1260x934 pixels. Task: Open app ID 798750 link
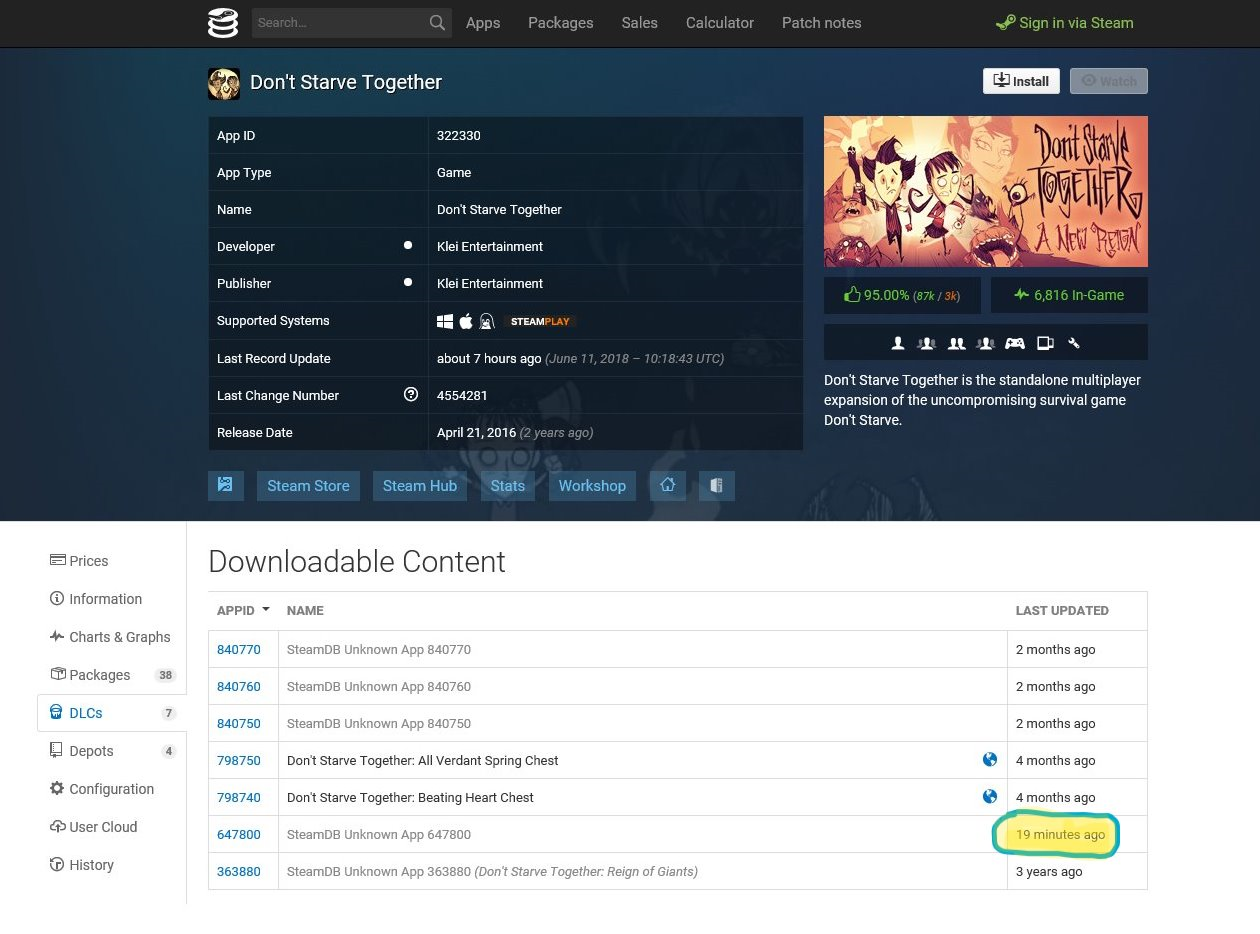click(x=238, y=760)
